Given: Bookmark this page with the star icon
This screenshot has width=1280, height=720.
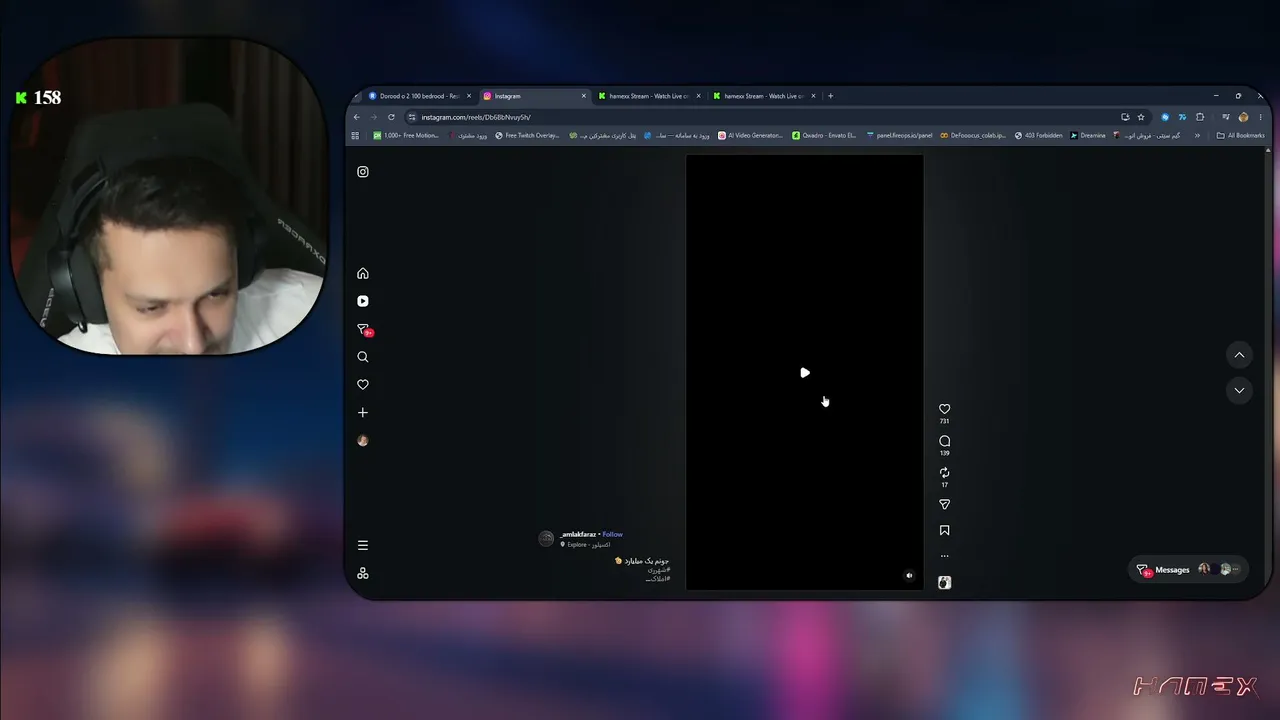Looking at the screenshot, I should click(x=1141, y=117).
